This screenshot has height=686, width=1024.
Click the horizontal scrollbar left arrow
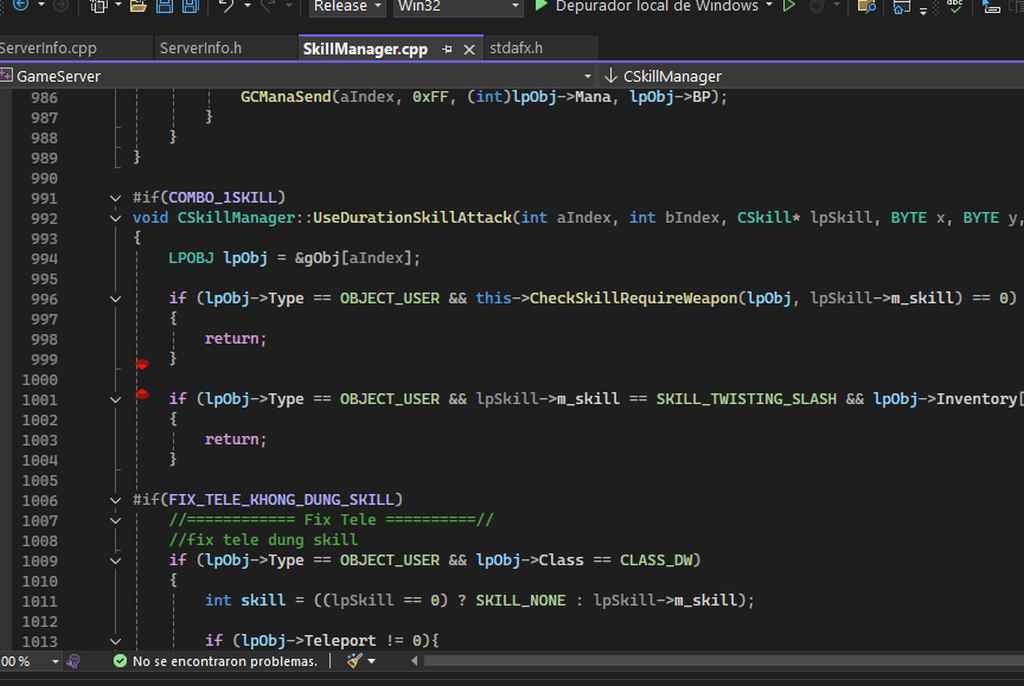pyautogui.click(x=414, y=661)
